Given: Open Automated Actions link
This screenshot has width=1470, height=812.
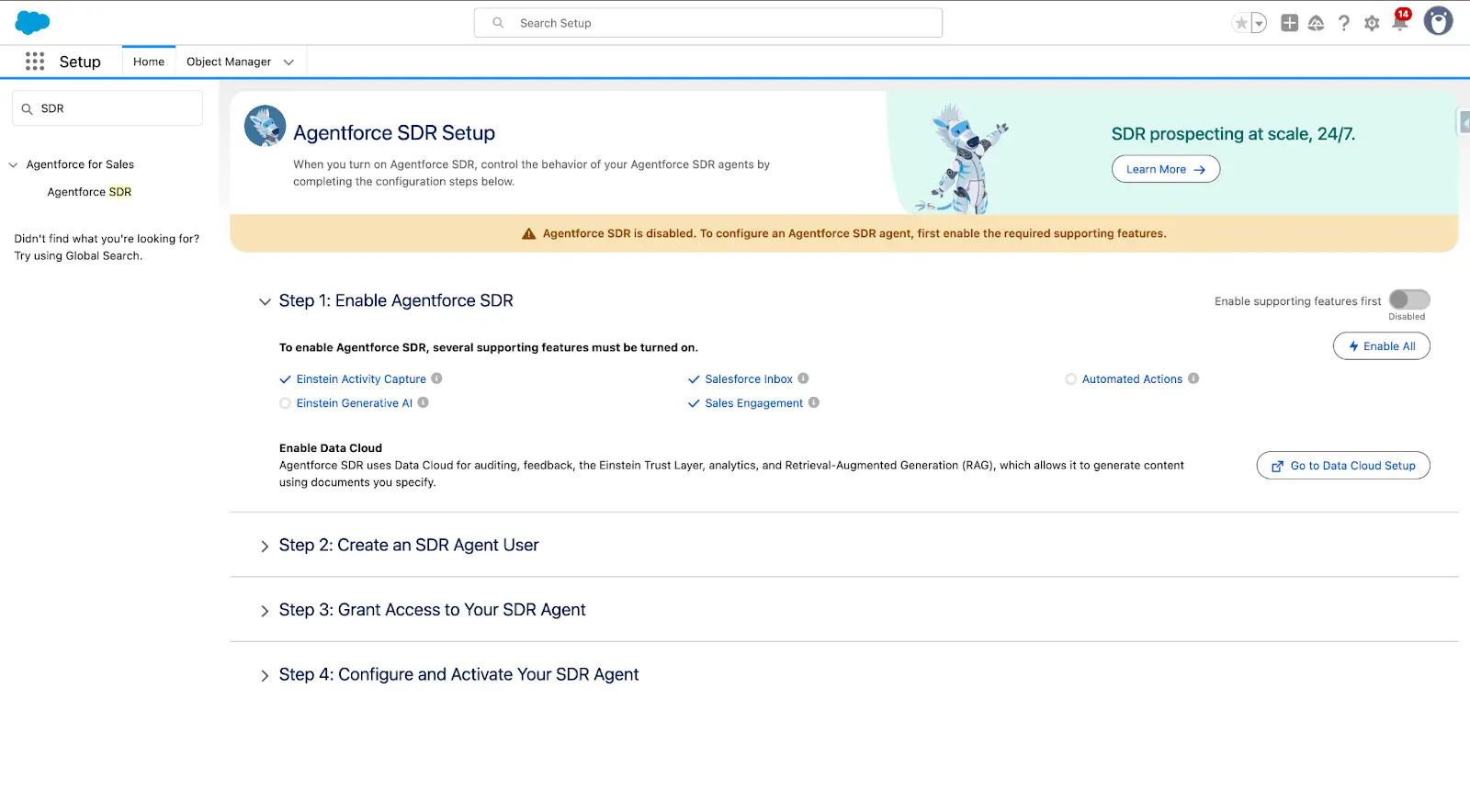Looking at the screenshot, I should (x=1132, y=379).
